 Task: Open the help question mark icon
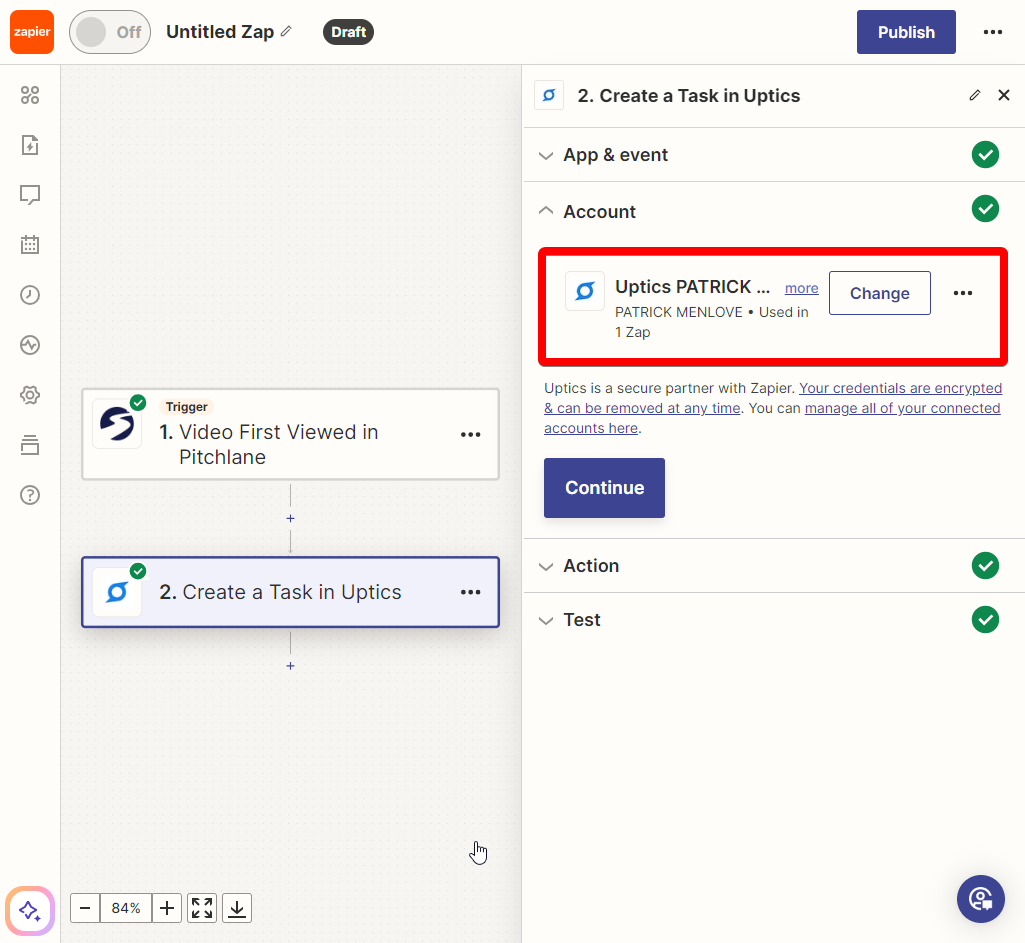[x=30, y=495]
